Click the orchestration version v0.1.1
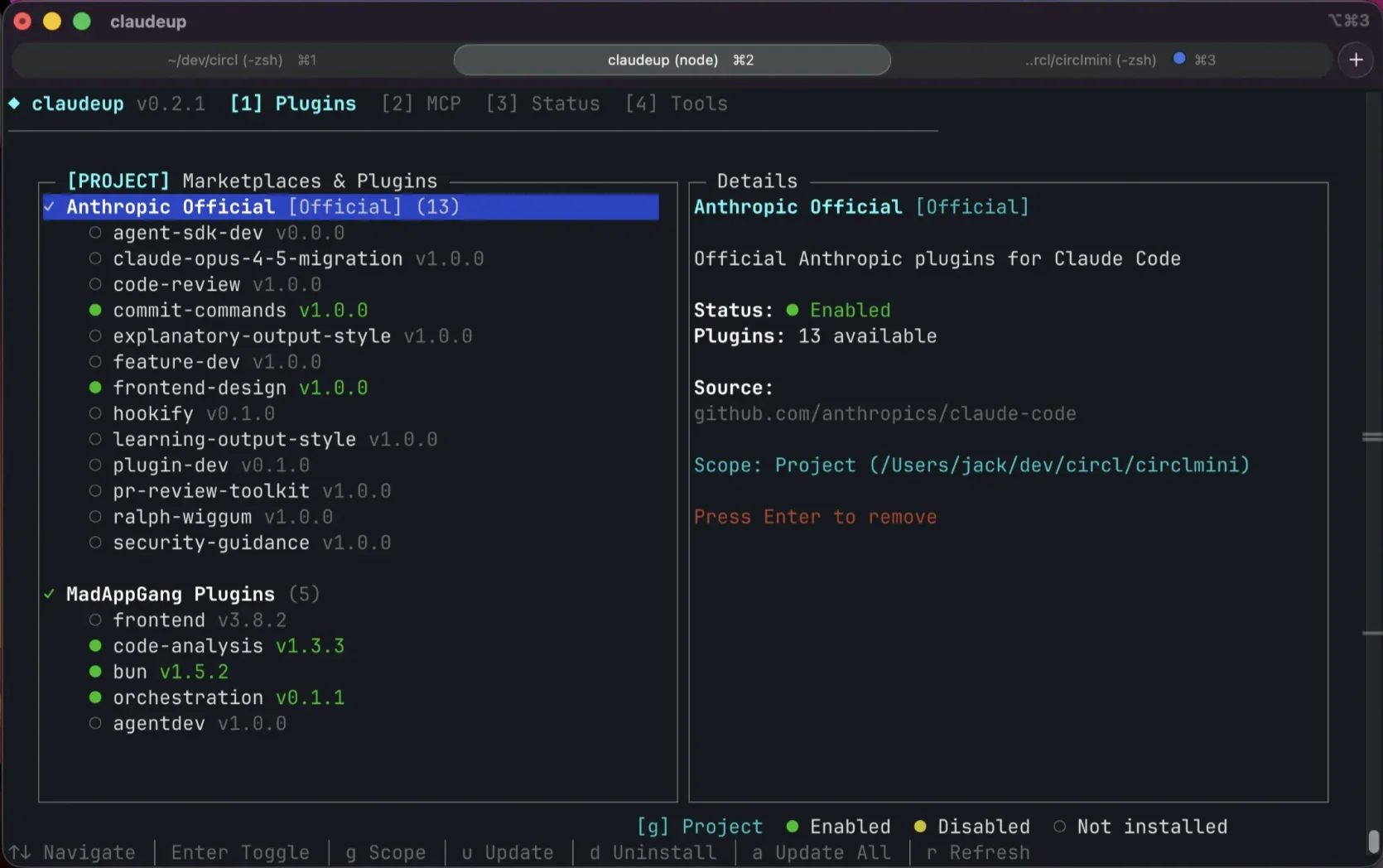 pyautogui.click(x=310, y=697)
